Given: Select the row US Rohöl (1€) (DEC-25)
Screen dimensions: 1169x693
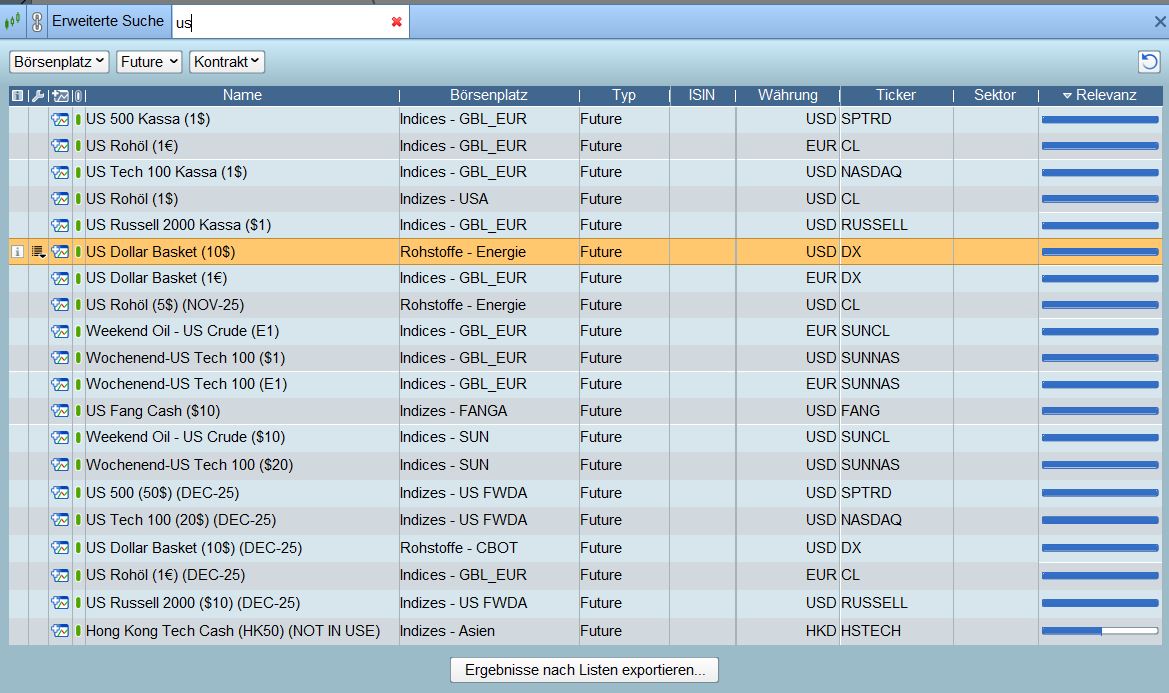Looking at the screenshot, I should click(585, 575).
